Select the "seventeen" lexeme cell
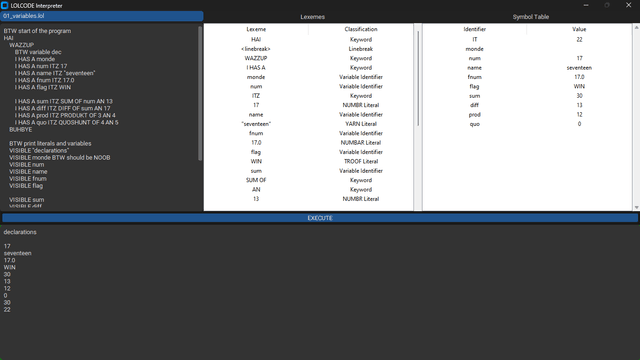The image size is (640, 360). coord(256,124)
